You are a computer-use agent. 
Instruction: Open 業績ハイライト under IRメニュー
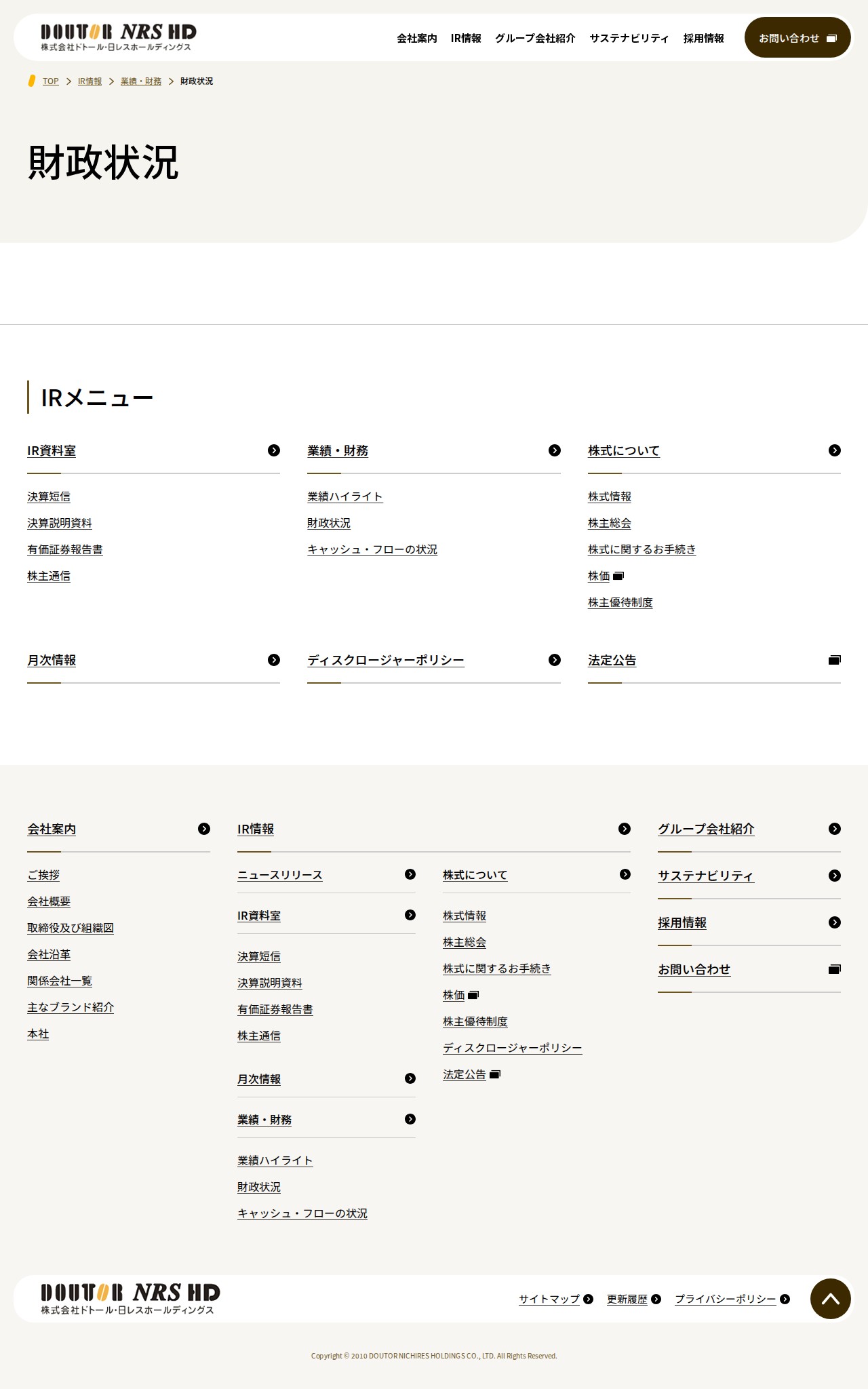[345, 496]
